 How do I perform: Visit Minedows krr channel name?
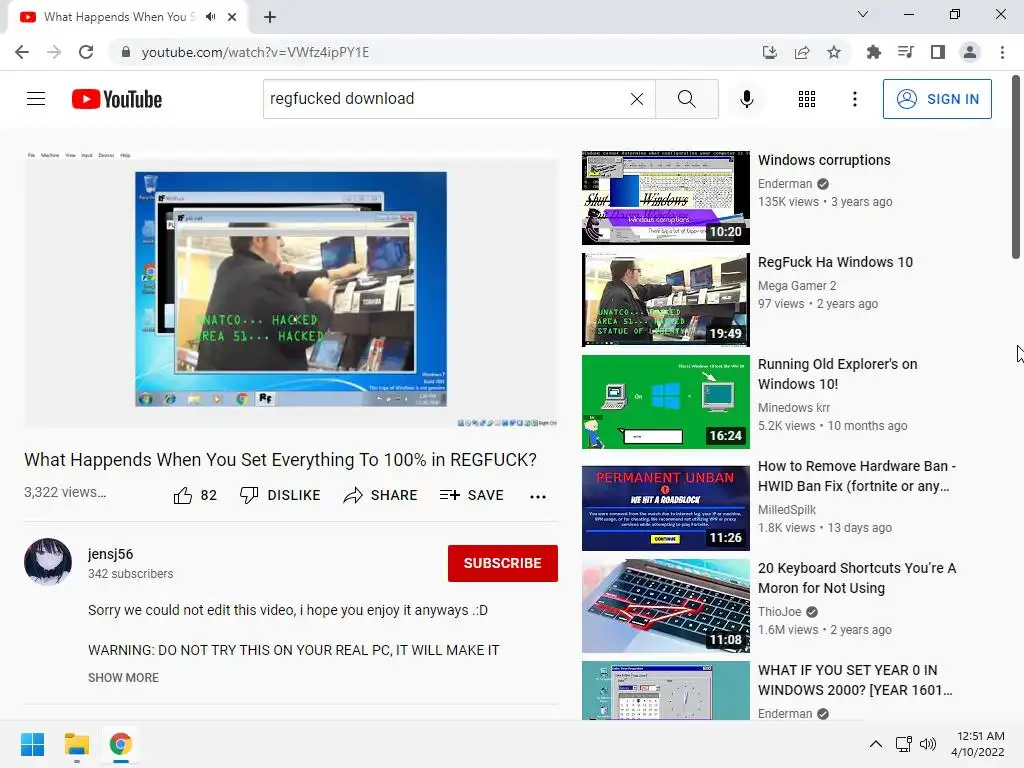pyautogui.click(x=793, y=408)
